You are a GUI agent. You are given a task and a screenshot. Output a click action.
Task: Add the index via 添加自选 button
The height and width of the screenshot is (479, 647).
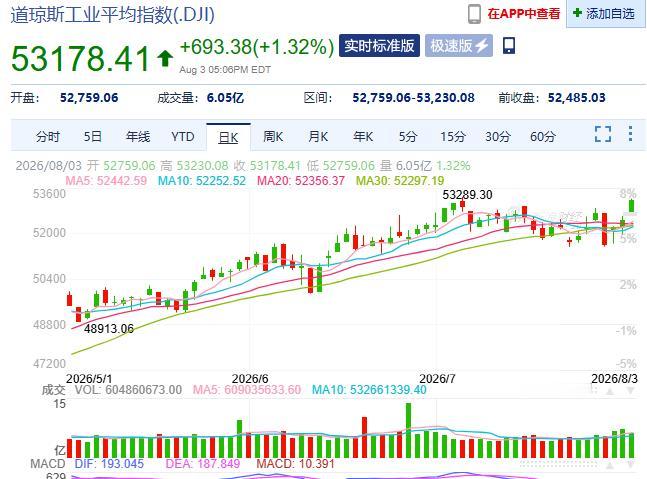point(605,14)
